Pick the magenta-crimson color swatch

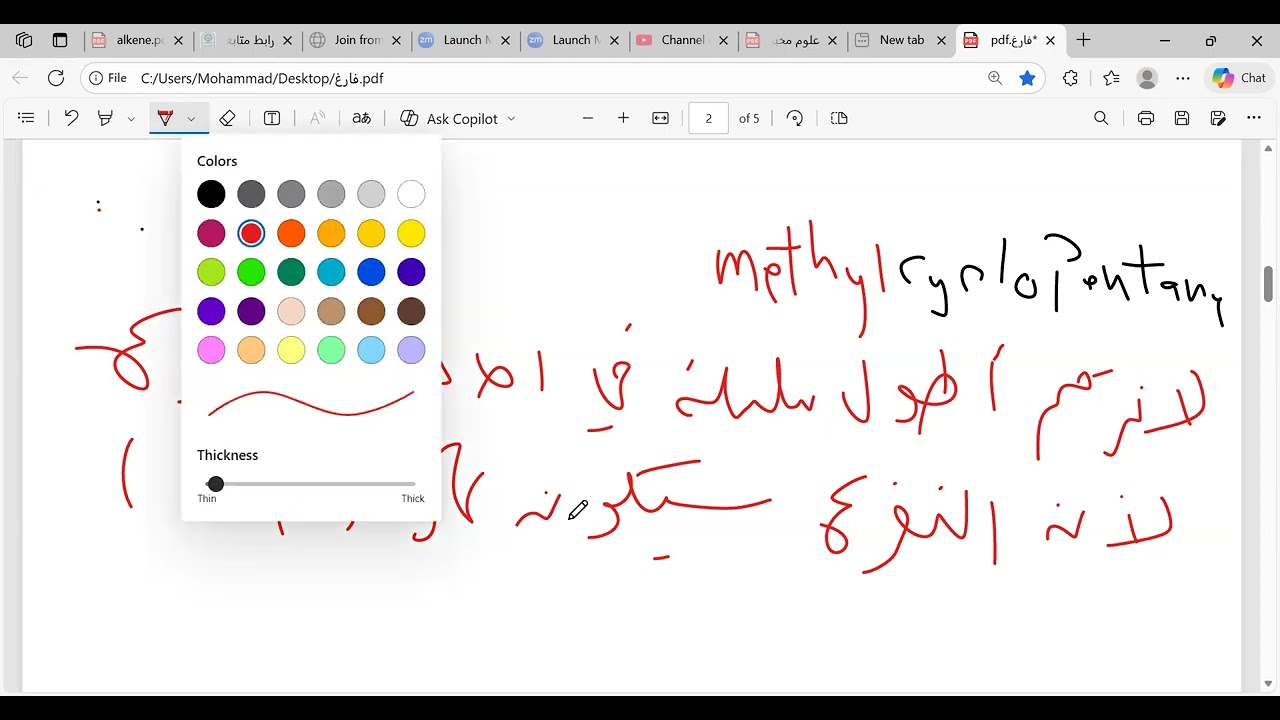[211, 233]
